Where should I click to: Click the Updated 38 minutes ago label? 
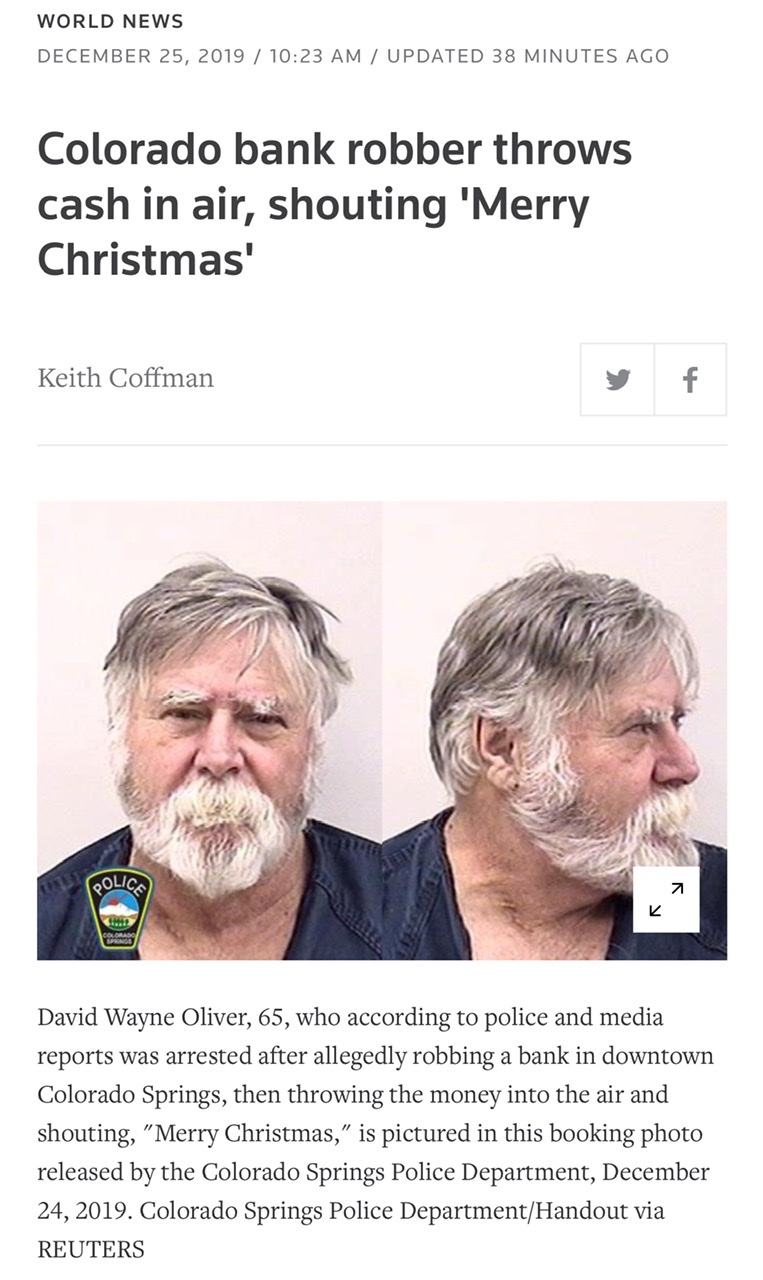coord(527,56)
